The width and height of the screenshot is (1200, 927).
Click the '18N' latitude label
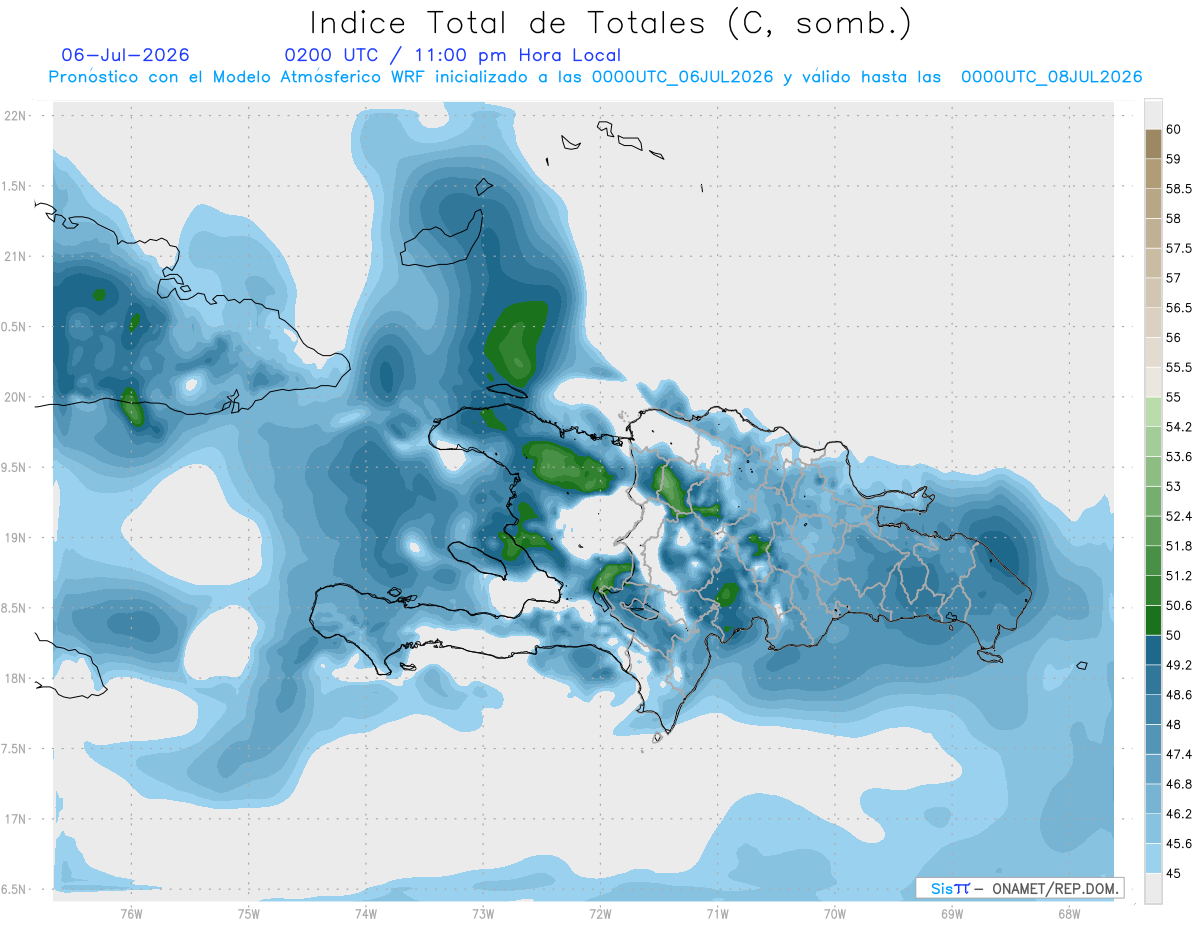coord(15,678)
